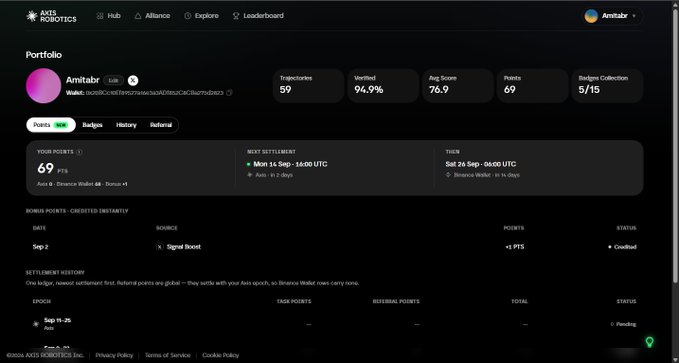Image resolution: width=679 pixels, height=363 pixels.
Task: Click the Your Points info icon
Action: [79, 152]
